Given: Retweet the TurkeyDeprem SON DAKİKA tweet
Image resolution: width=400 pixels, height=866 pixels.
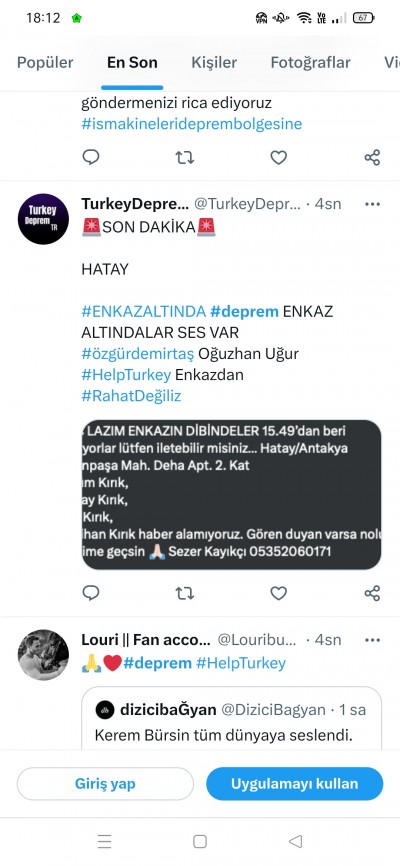Looking at the screenshot, I should (185, 593).
